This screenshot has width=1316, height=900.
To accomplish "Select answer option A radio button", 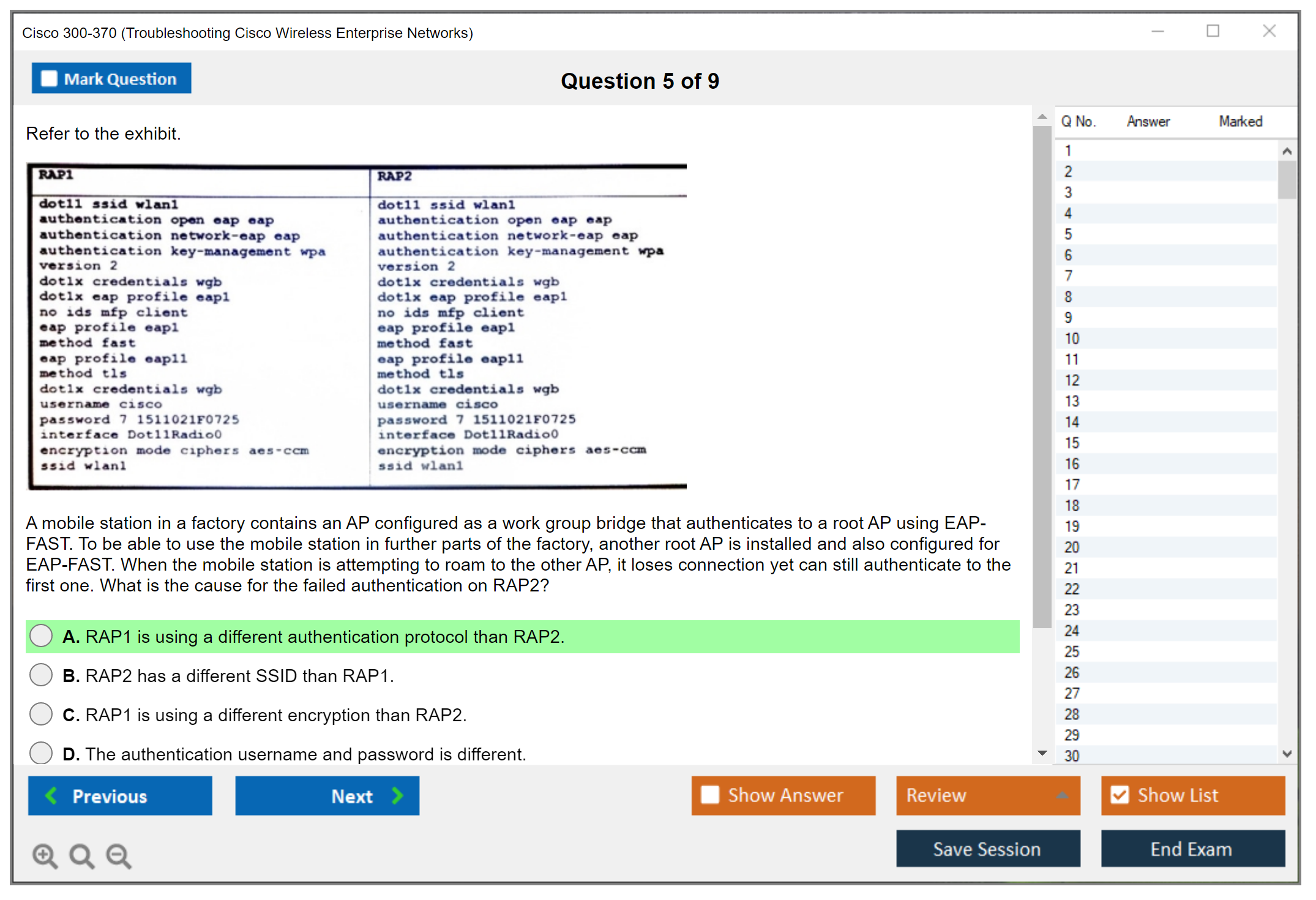I will point(41,636).
